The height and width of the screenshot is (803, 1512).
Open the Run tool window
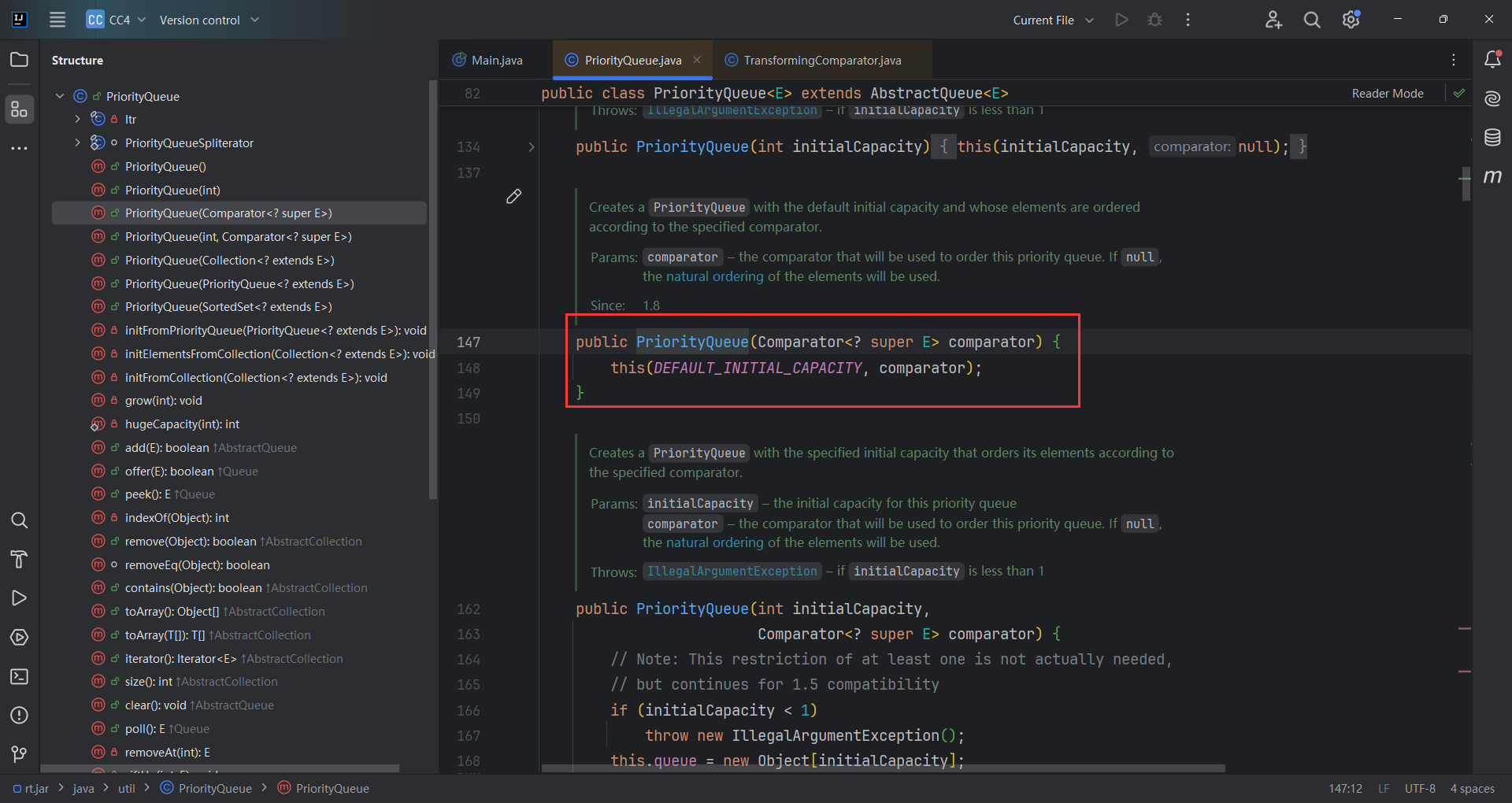(19, 598)
